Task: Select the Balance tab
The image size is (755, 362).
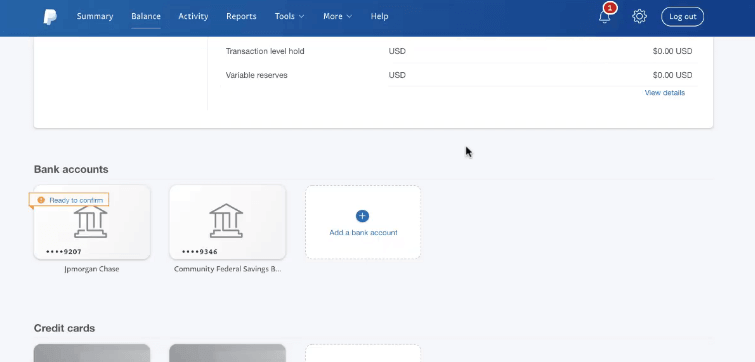Action: (146, 16)
